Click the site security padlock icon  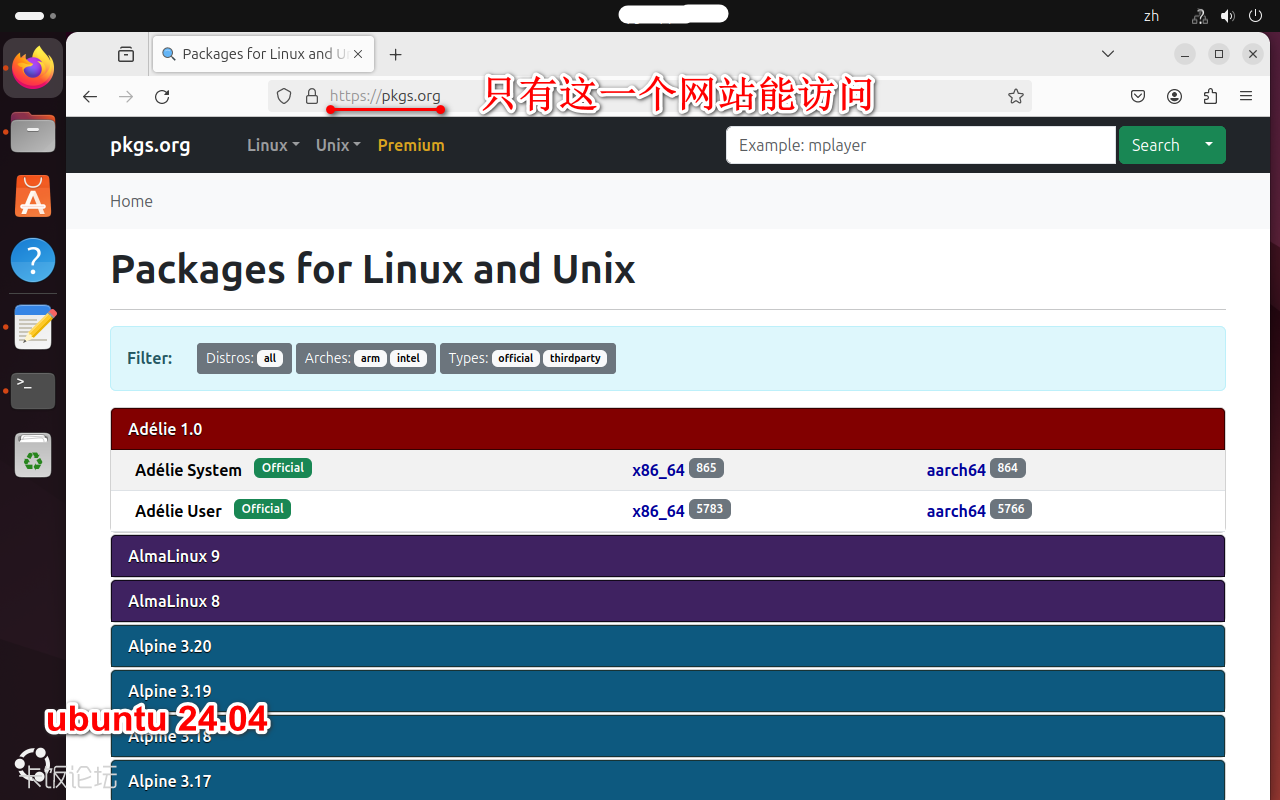tap(312, 96)
